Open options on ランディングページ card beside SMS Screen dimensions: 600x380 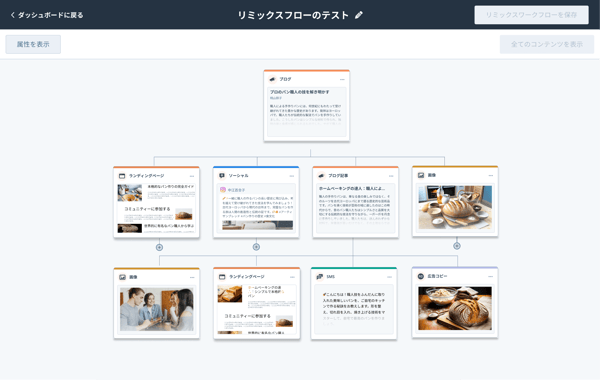pos(292,277)
